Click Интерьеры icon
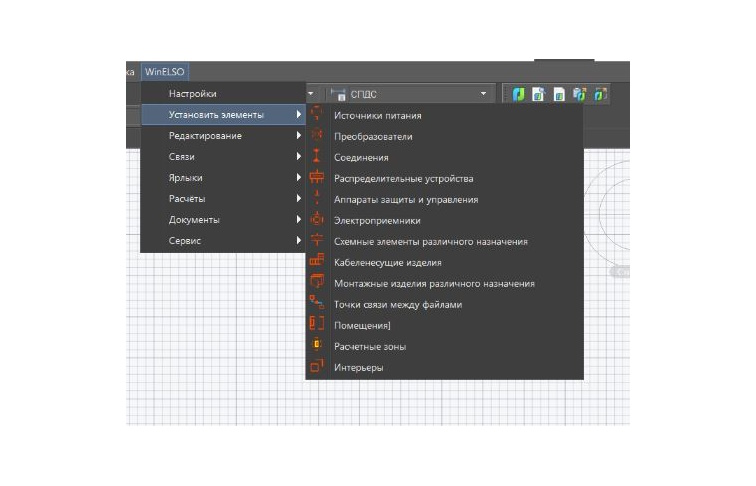The width and height of the screenshot is (756, 486). point(316,365)
